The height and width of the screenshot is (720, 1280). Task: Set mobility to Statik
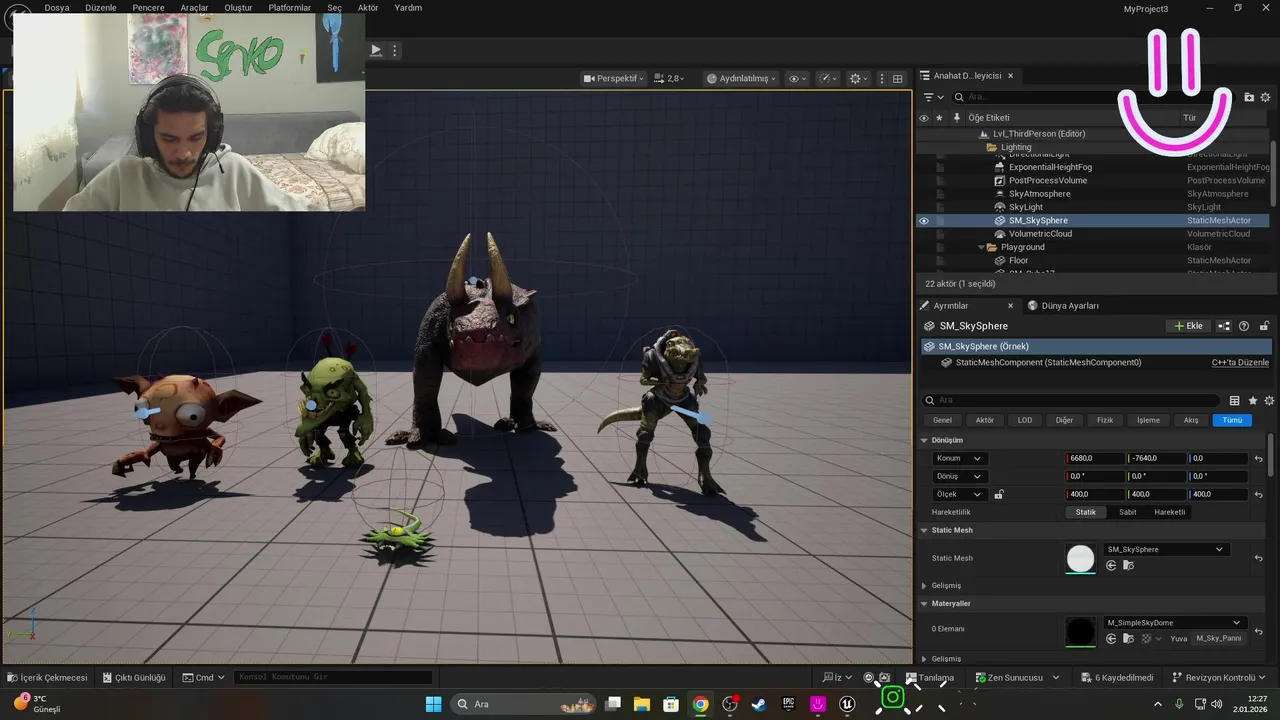tap(1085, 512)
